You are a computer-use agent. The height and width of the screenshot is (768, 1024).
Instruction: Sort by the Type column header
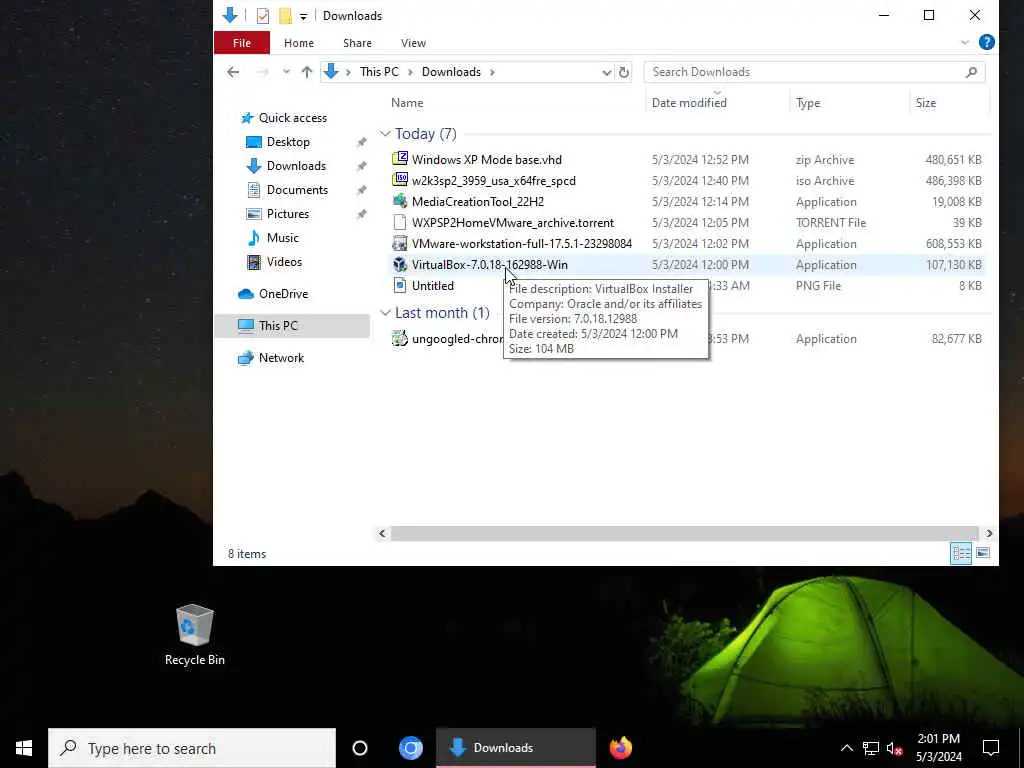pos(808,103)
